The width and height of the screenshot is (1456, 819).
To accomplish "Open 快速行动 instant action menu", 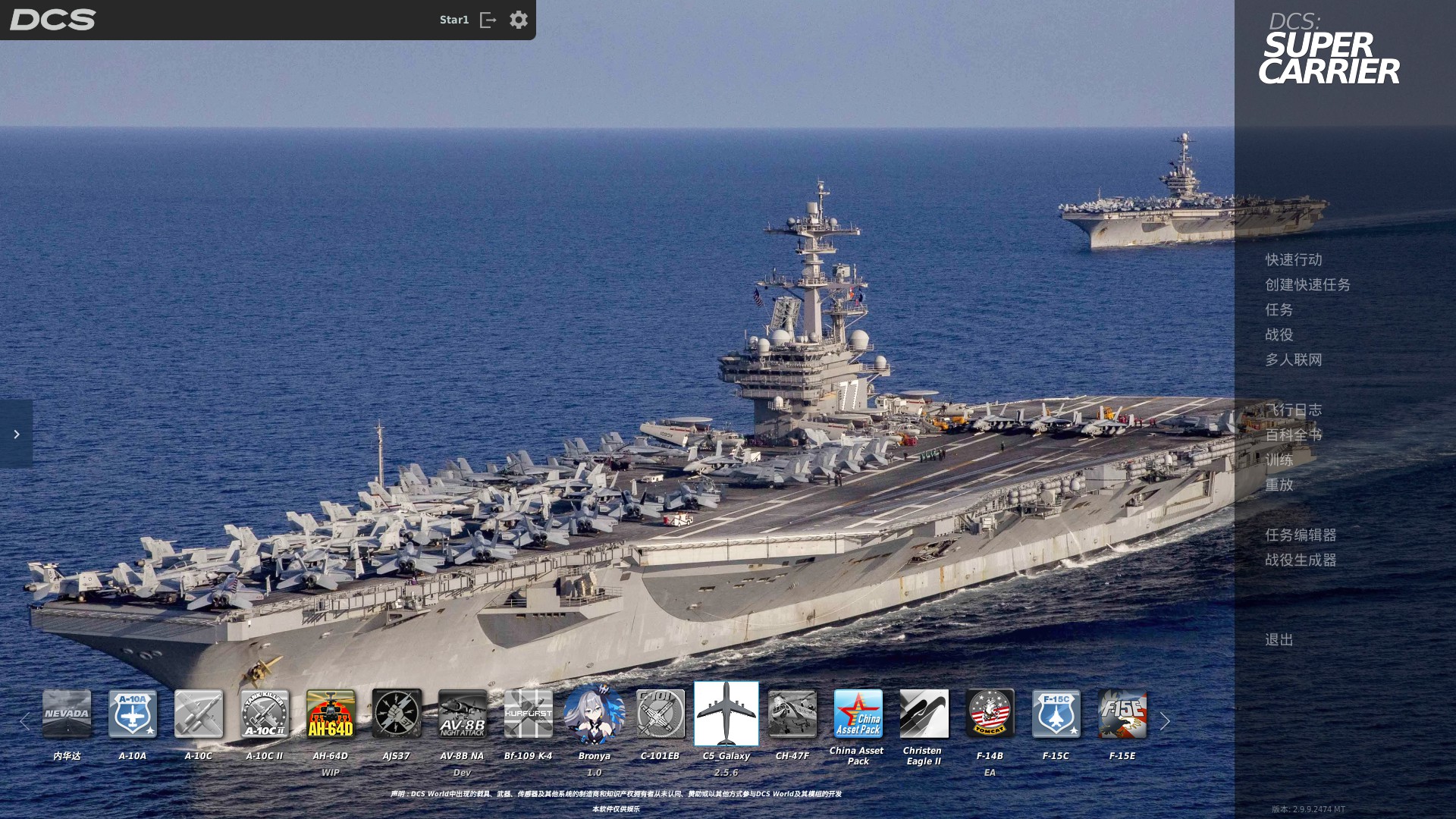I will 1293,259.
